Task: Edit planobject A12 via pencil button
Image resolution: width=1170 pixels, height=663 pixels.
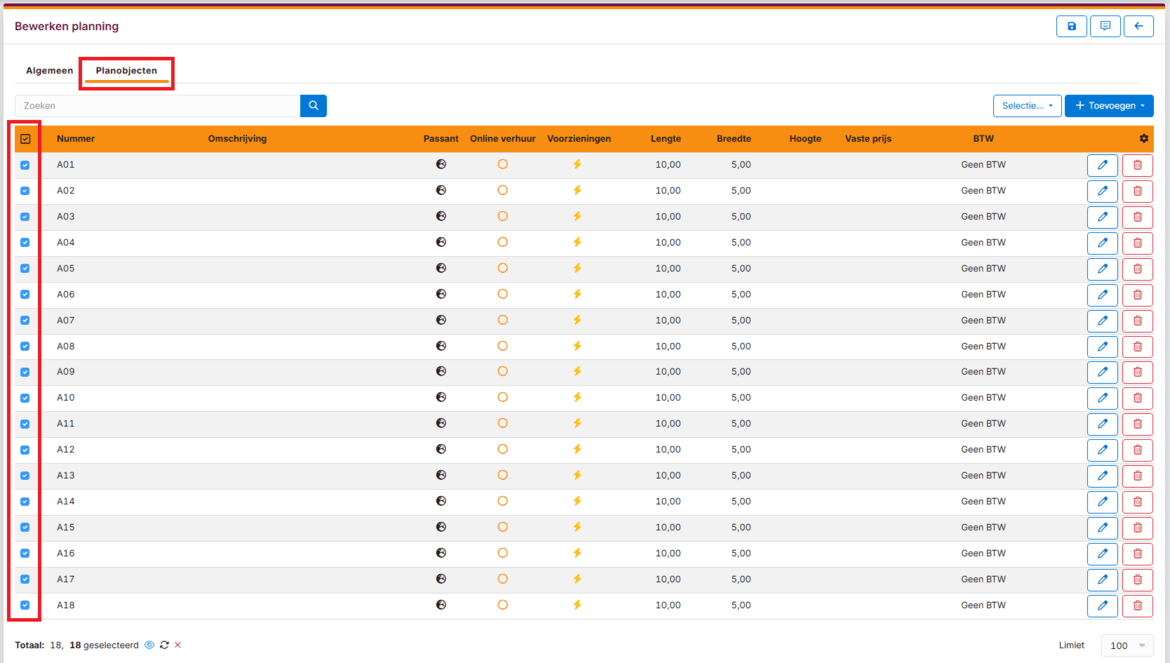Action: coord(1102,450)
